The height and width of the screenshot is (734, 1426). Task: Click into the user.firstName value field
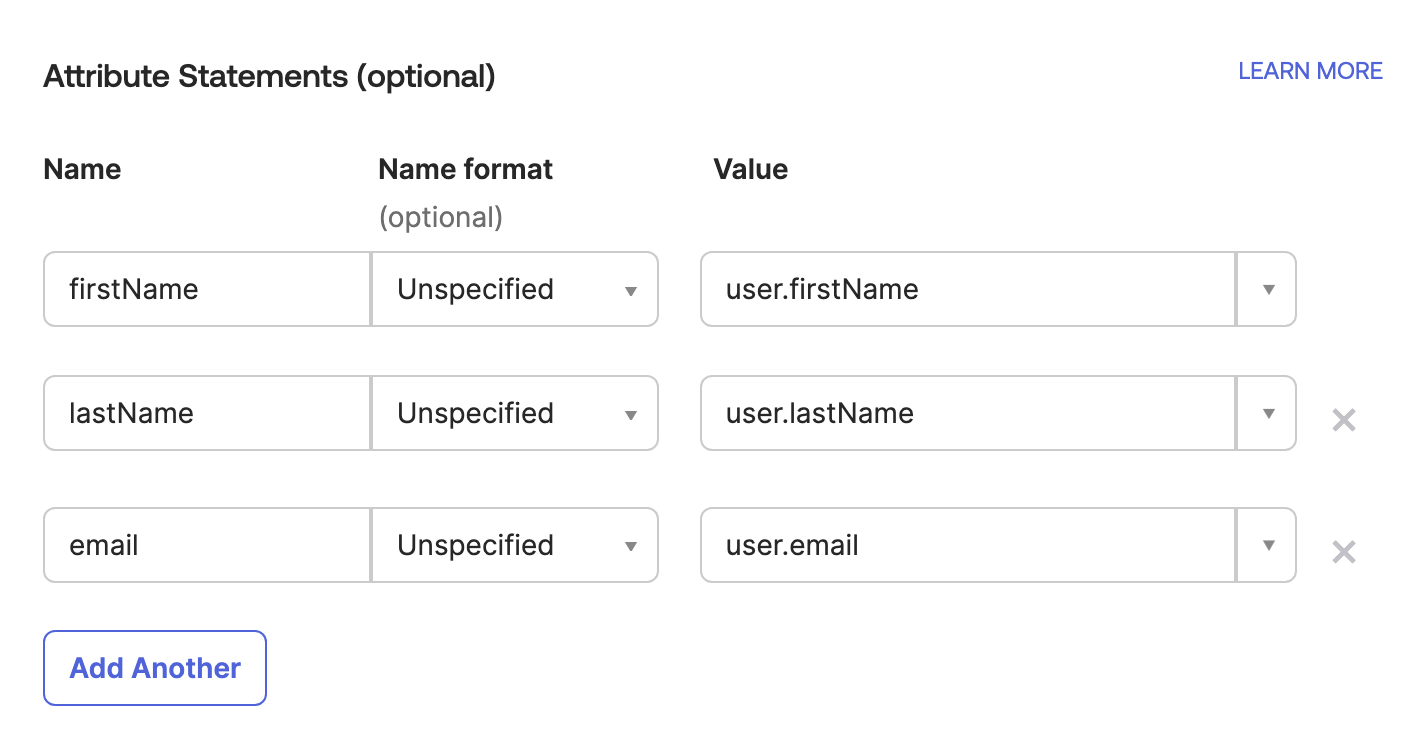point(967,289)
